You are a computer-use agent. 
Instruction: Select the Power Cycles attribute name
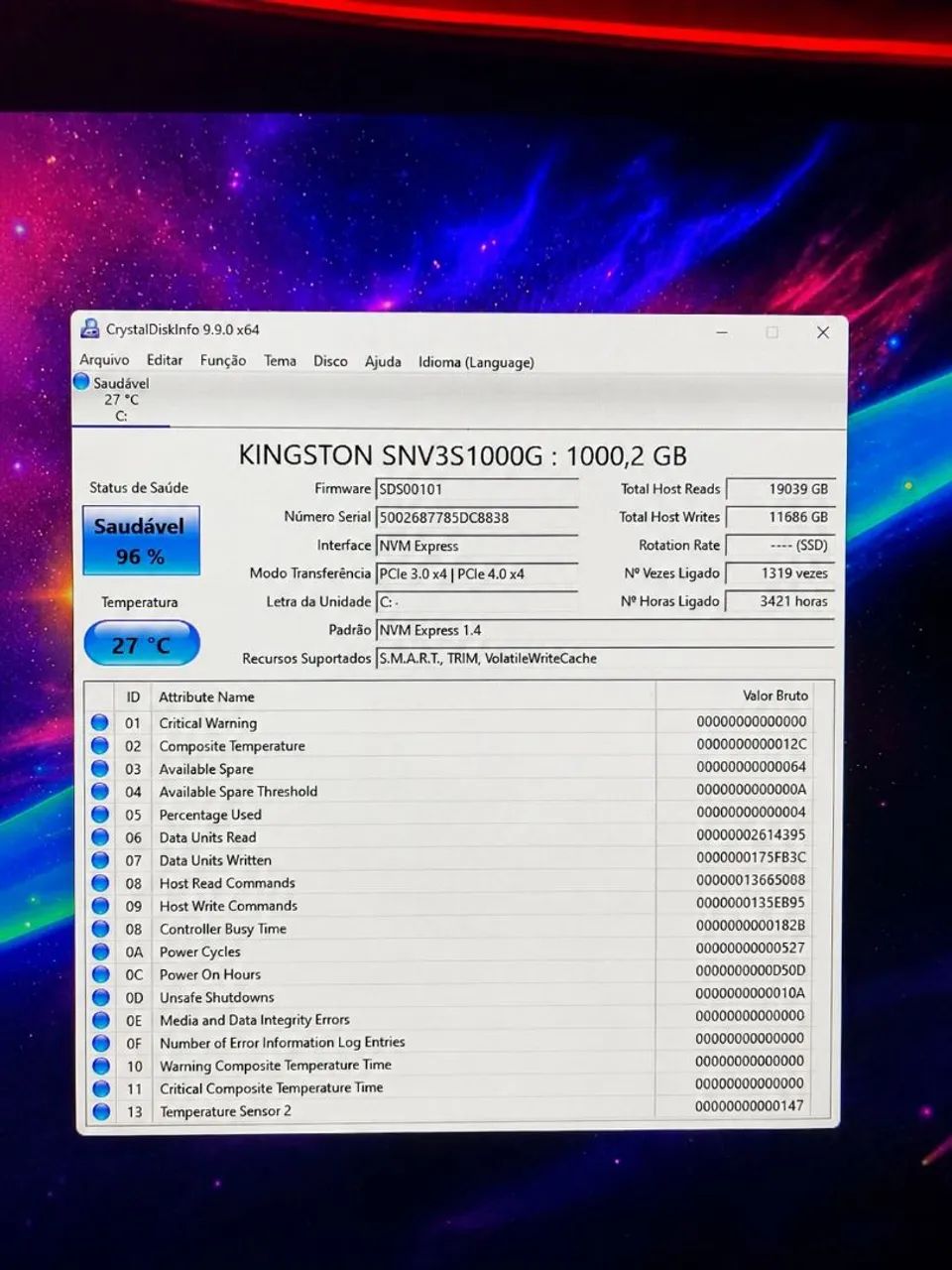pyautogui.click(x=199, y=951)
